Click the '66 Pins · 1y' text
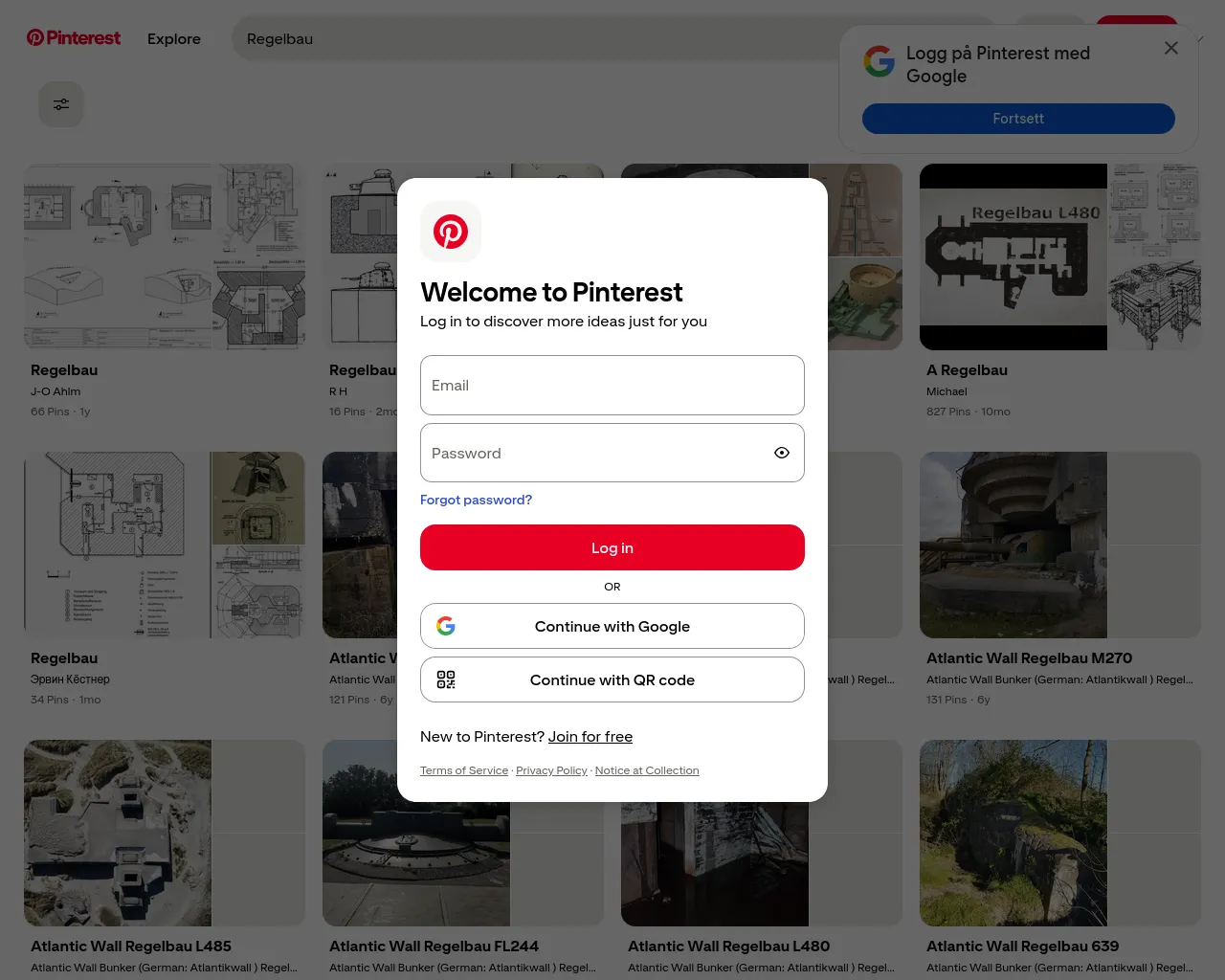This screenshot has width=1225, height=980. pos(60,412)
